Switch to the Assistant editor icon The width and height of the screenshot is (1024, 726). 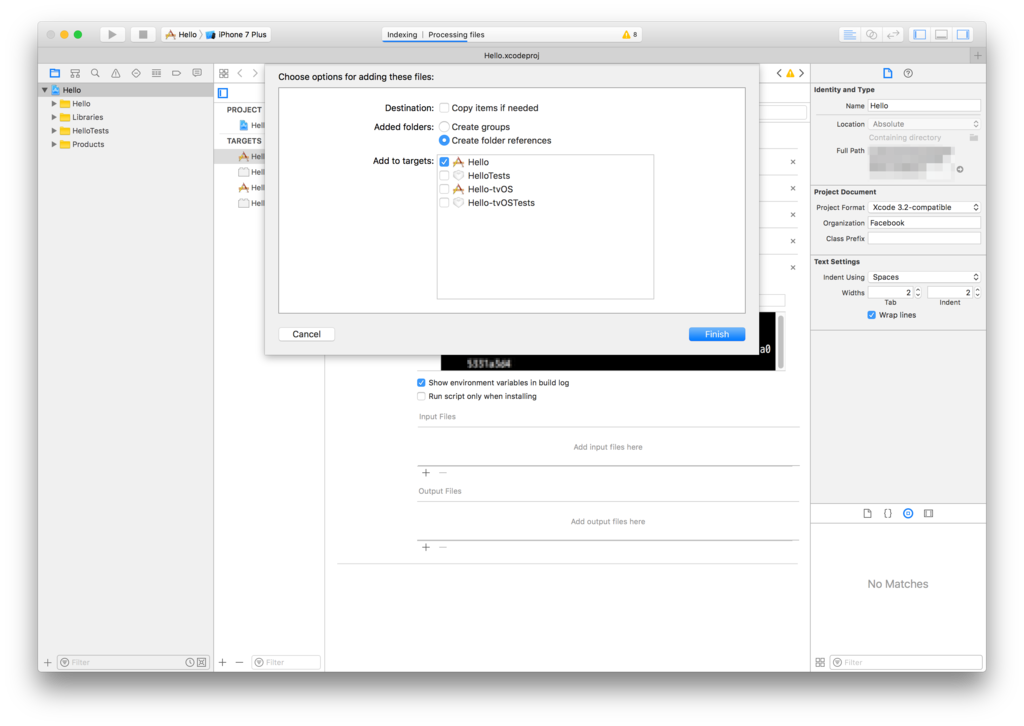pos(871,35)
